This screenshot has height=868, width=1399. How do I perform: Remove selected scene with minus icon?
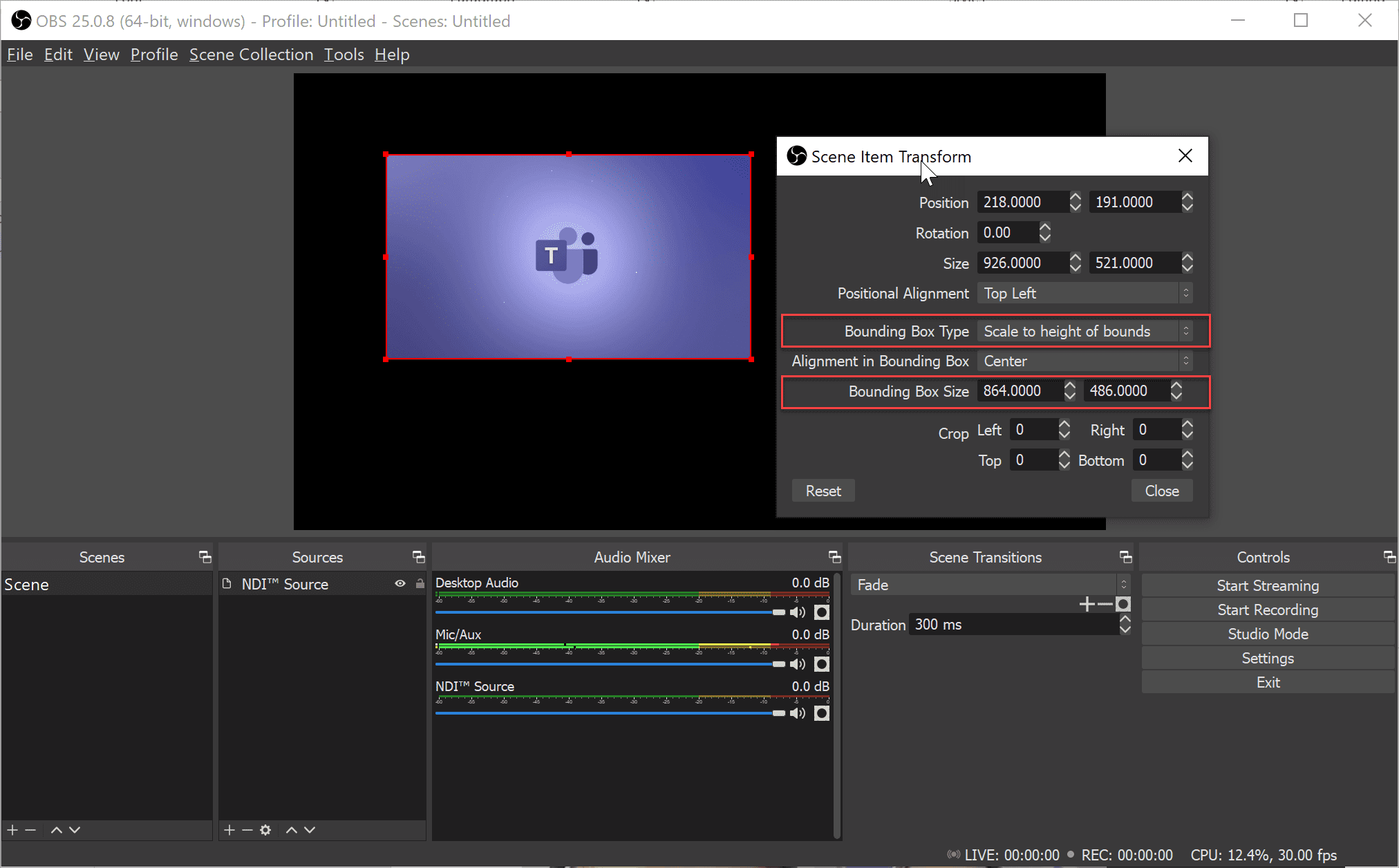30,829
